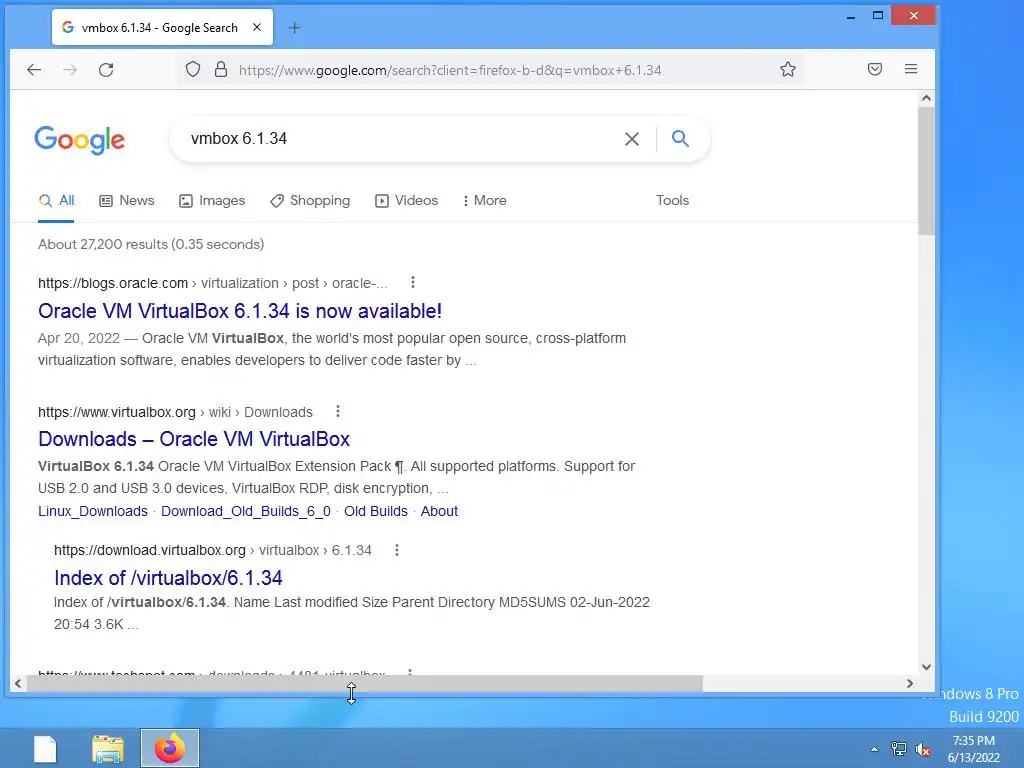The image size is (1024, 768).
Task: Click the www.virtualbox.org breadcrumb URL
Action: point(175,413)
